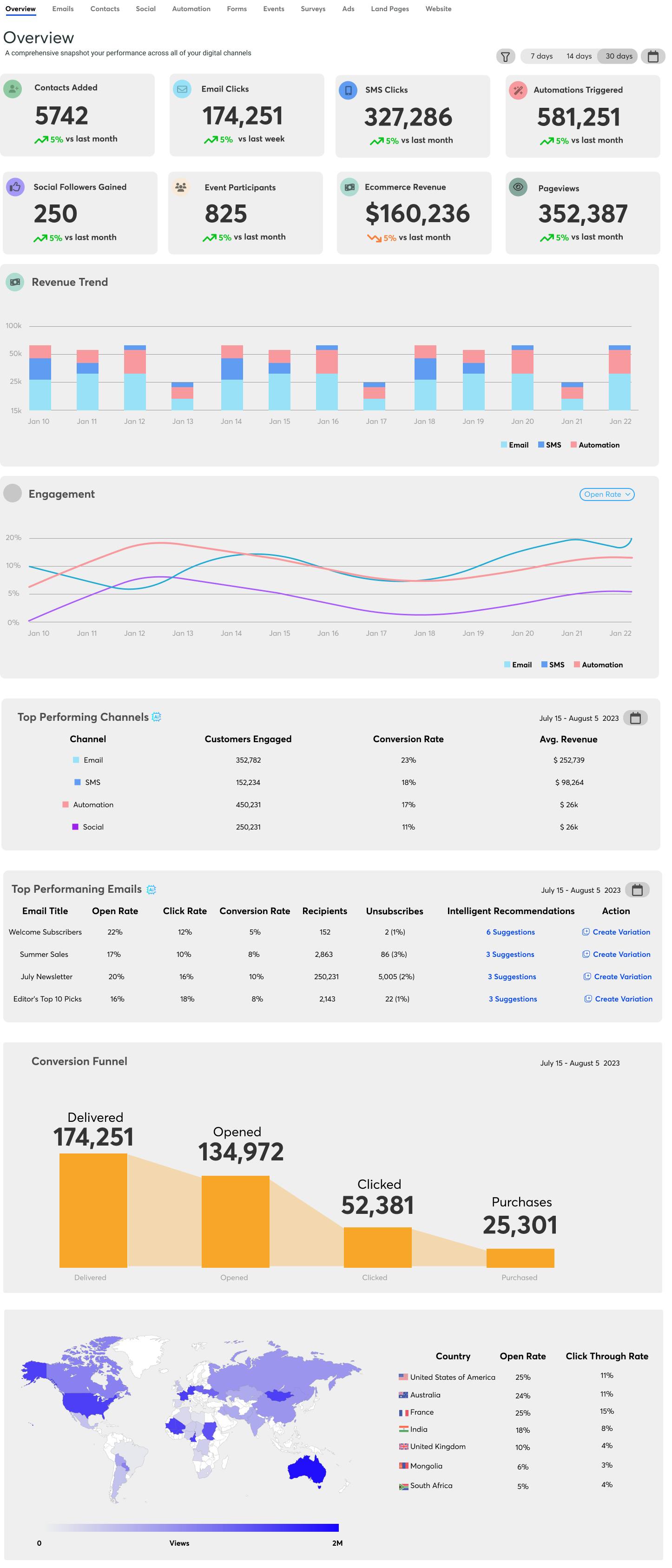Open Summer Sales 3 Suggestions link
The image size is (672, 1568).
coord(510,955)
